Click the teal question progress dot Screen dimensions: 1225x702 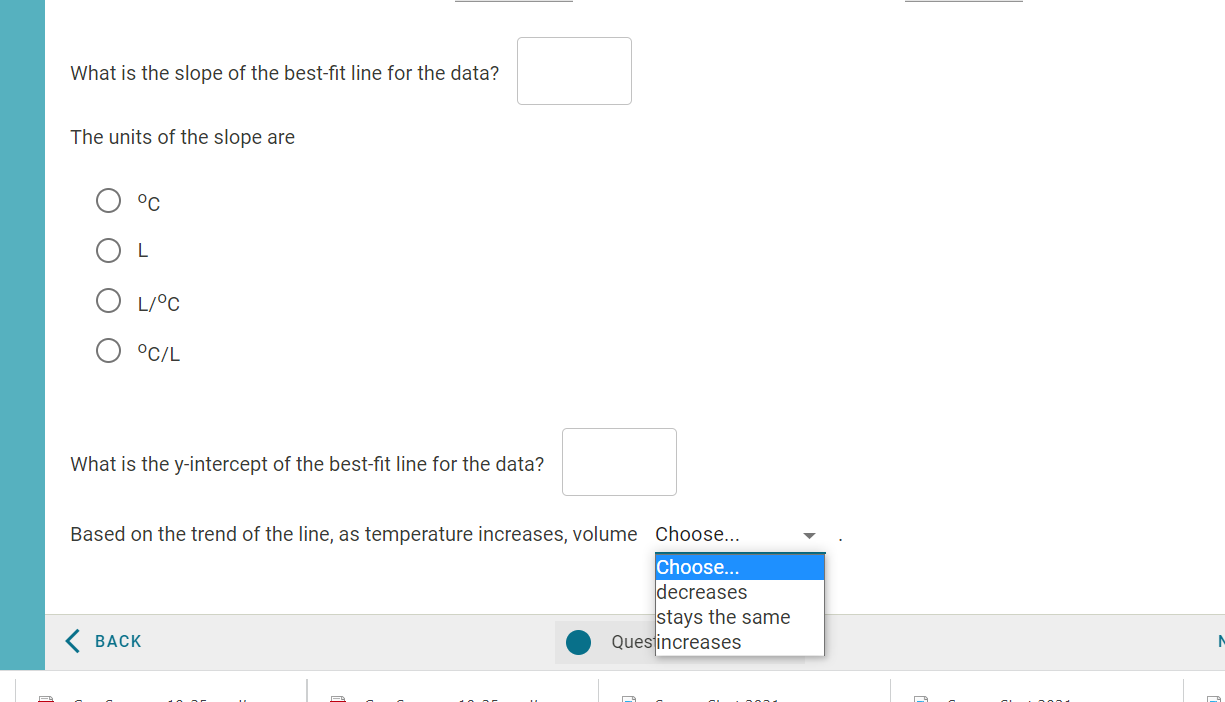coord(578,642)
